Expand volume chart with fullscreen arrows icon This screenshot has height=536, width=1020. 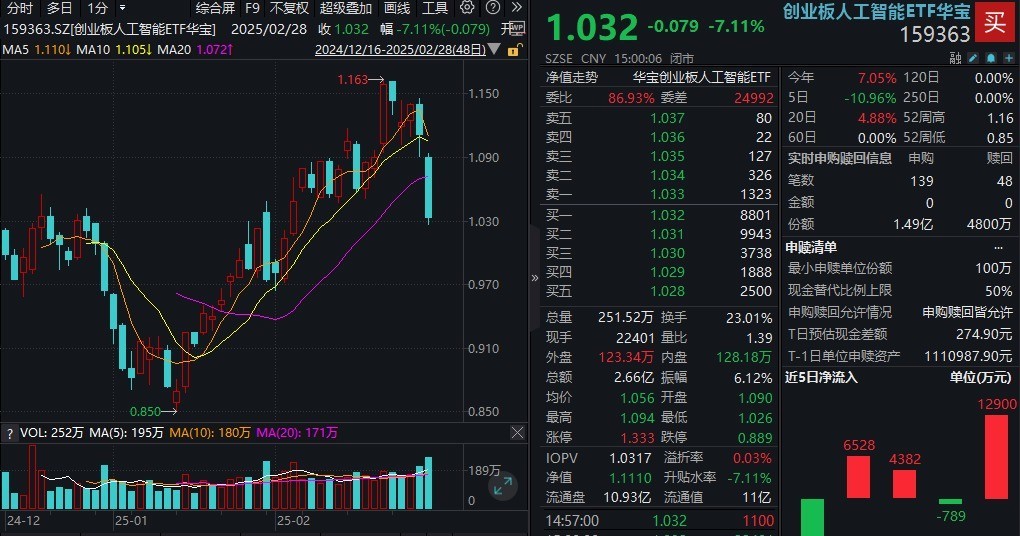click(x=503, y=487)
